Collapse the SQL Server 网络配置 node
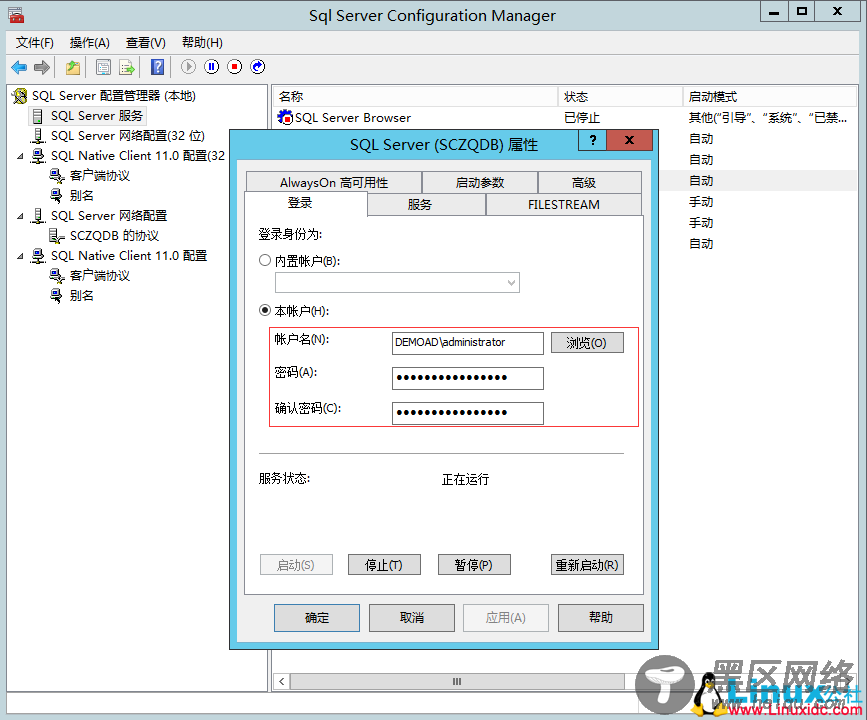The image size is (867, 720). pos(20,216)
